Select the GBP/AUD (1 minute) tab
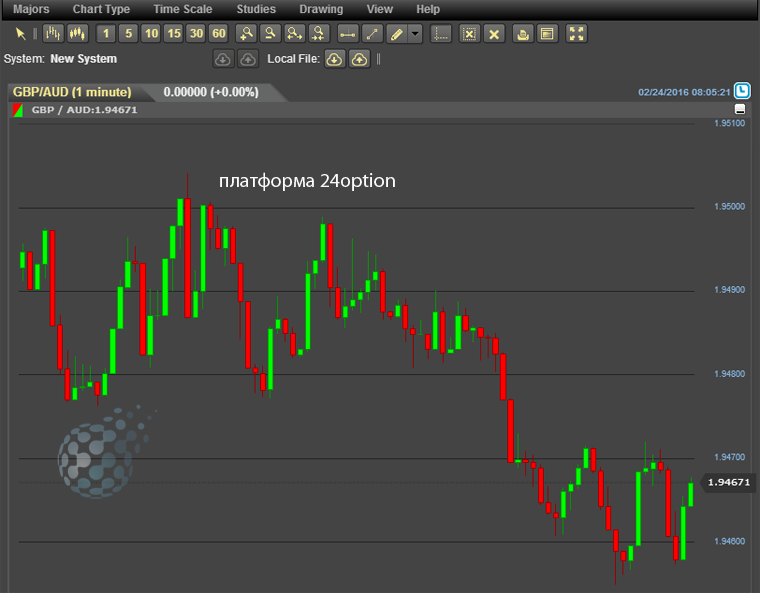Viewport: 760px width, 593px height. (x=72, y=92)
